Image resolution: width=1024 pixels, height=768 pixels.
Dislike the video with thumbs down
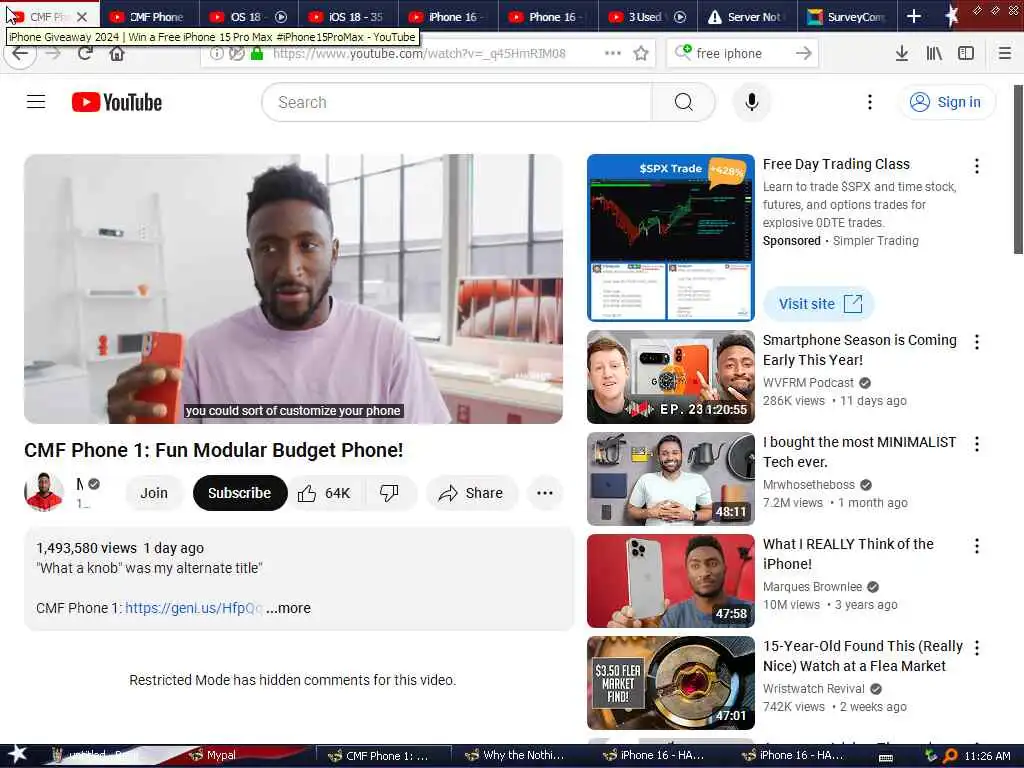pyautogui.click(x=390, y=493)
